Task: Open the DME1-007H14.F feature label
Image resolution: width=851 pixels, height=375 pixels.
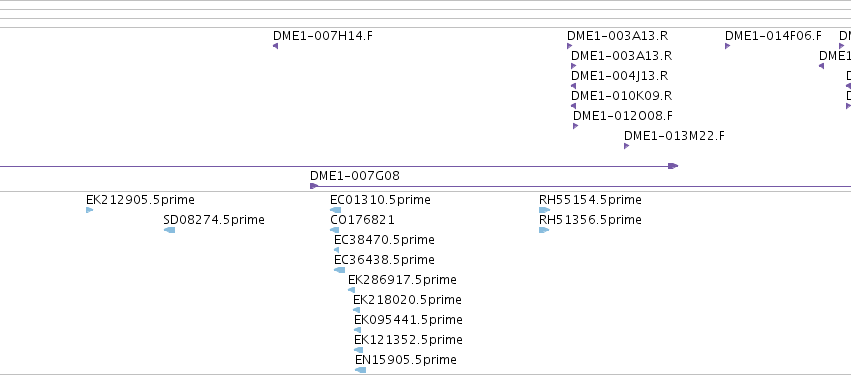Action: point(323,36)
